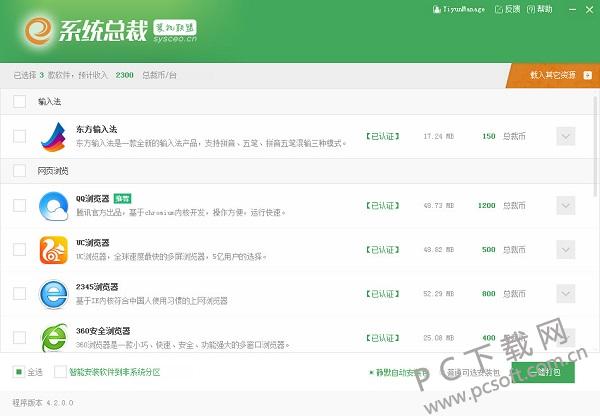The width and height of the screenshot is (600, 416).
Task: Toggle the 全选 select-all checkbox
Action: tap(19, 372)
